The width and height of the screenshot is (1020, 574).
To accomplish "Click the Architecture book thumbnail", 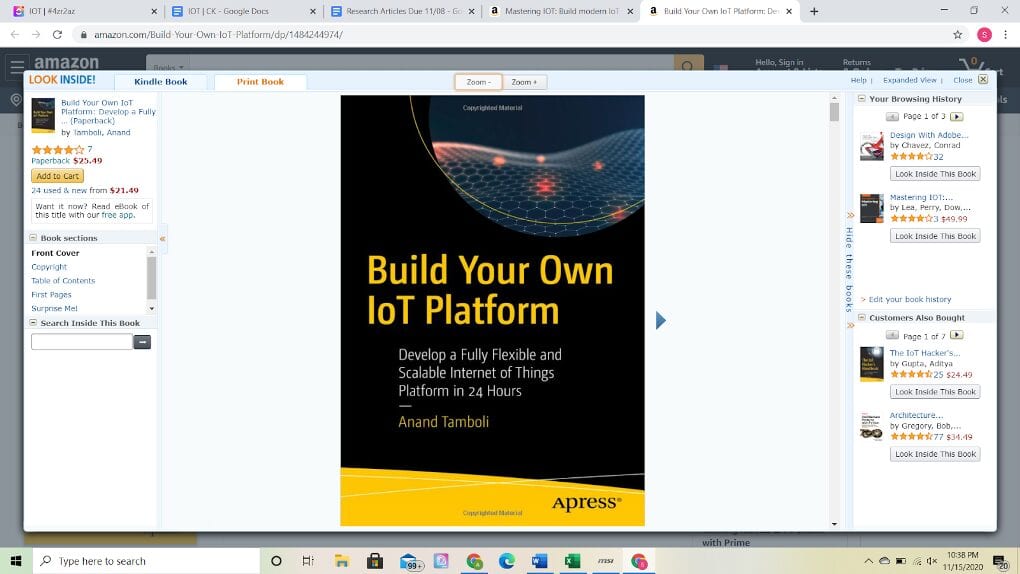I will click(872, 426).
